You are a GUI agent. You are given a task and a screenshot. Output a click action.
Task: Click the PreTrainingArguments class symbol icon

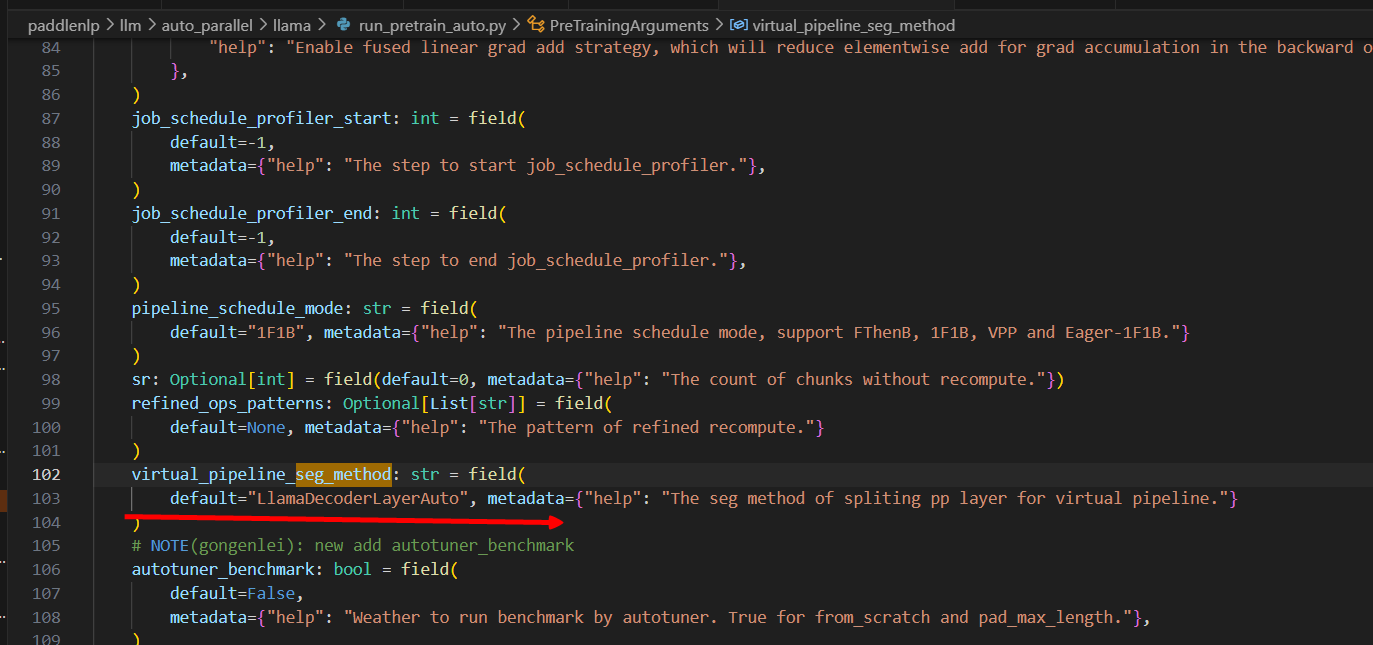pos(536,25)
